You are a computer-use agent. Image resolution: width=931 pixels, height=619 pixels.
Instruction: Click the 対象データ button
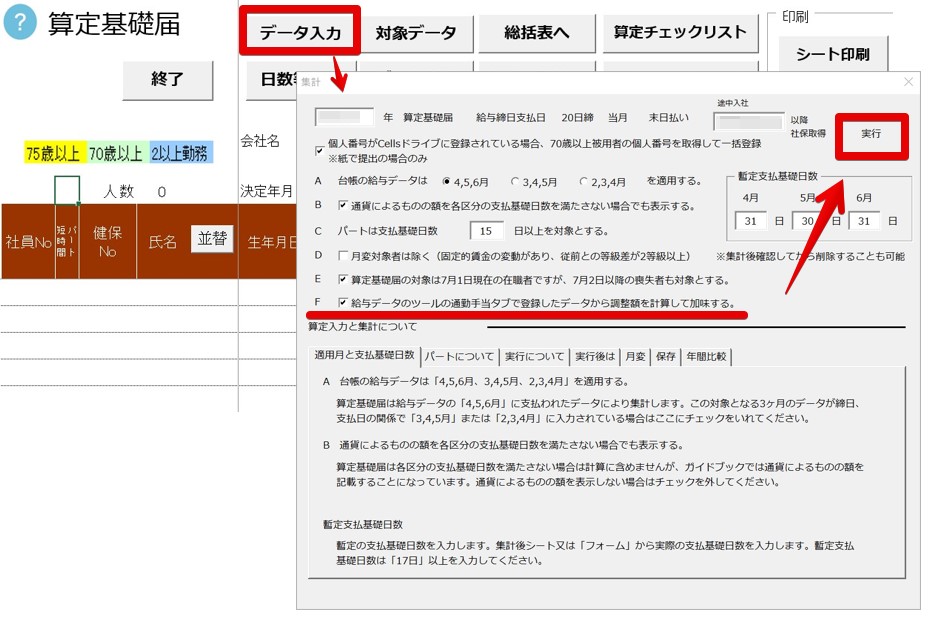pos(416,33)
